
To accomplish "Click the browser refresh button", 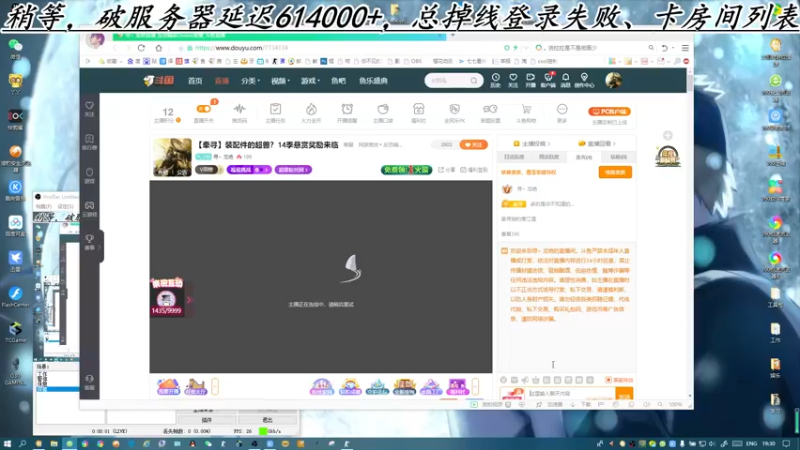I will [141, 48].
